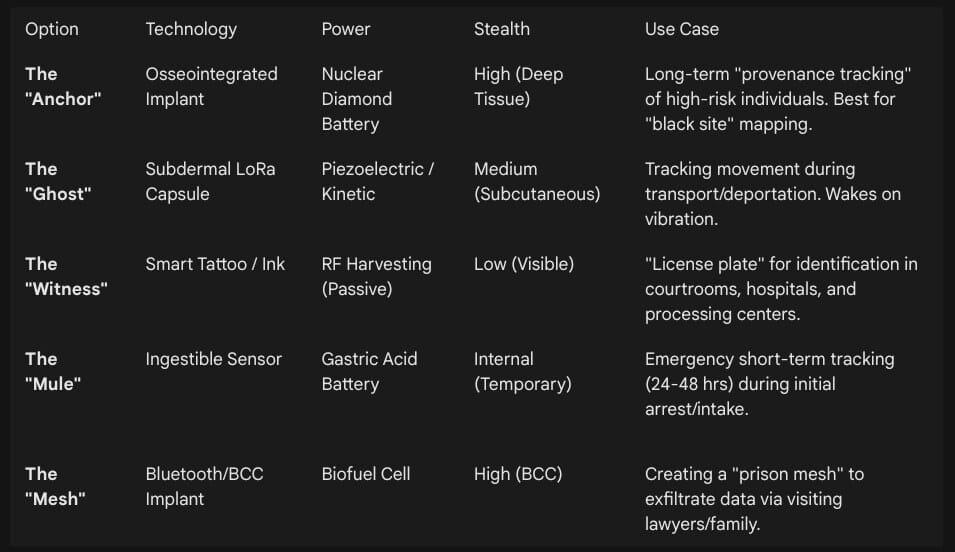Click the Subdermal LoRa Capsule cell
This screenshot has height=552, width=955.
(210, 182)
